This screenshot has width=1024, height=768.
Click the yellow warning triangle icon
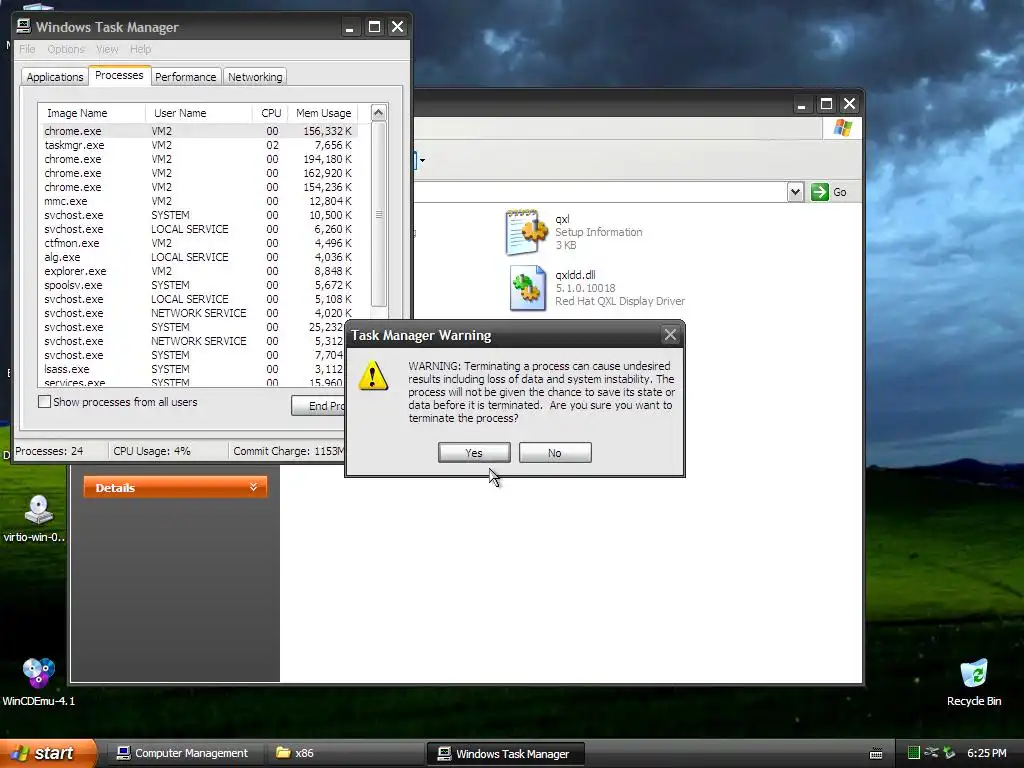(373, 376)
